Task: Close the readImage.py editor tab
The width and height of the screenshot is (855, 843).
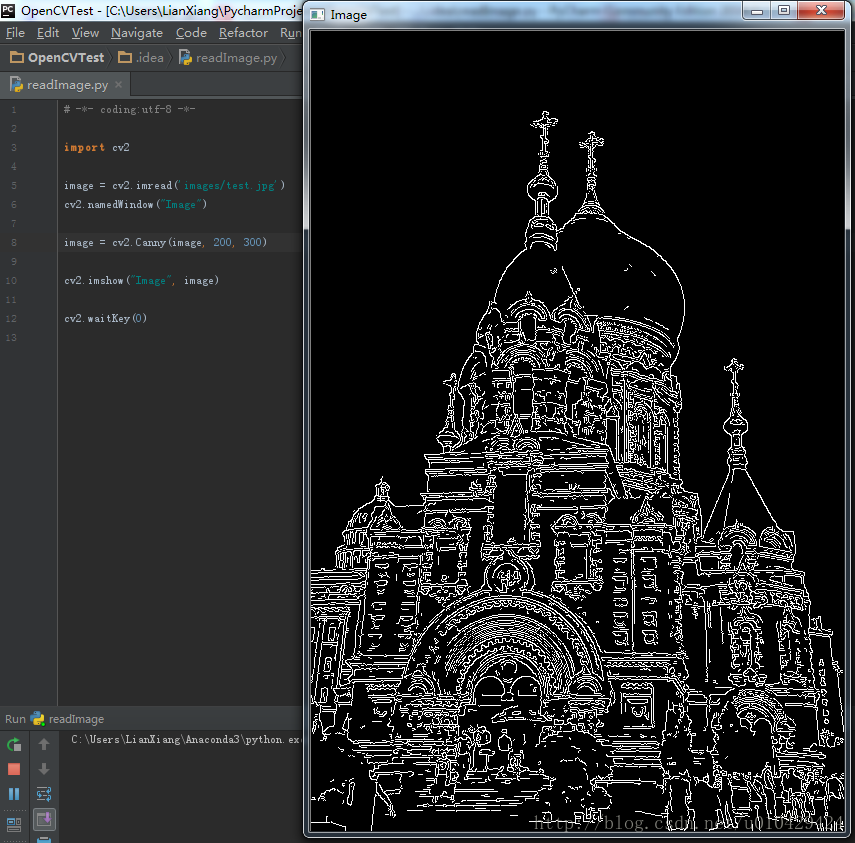Action: [x=118, y=85]
